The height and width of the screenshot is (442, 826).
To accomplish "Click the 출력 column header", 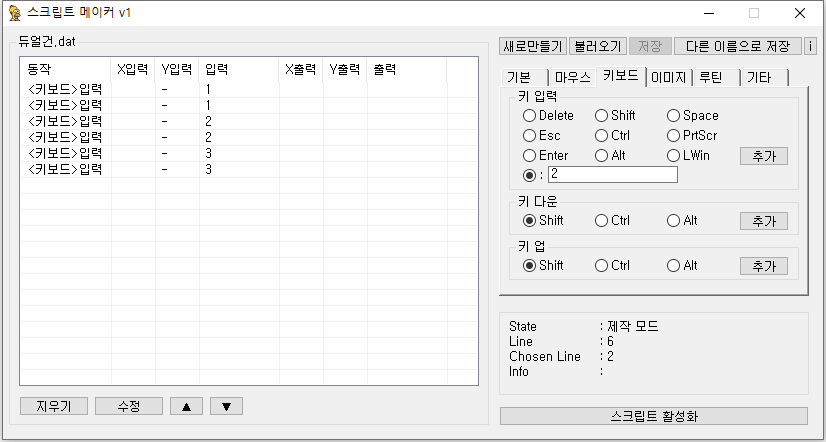I will (x=407, y=70).
